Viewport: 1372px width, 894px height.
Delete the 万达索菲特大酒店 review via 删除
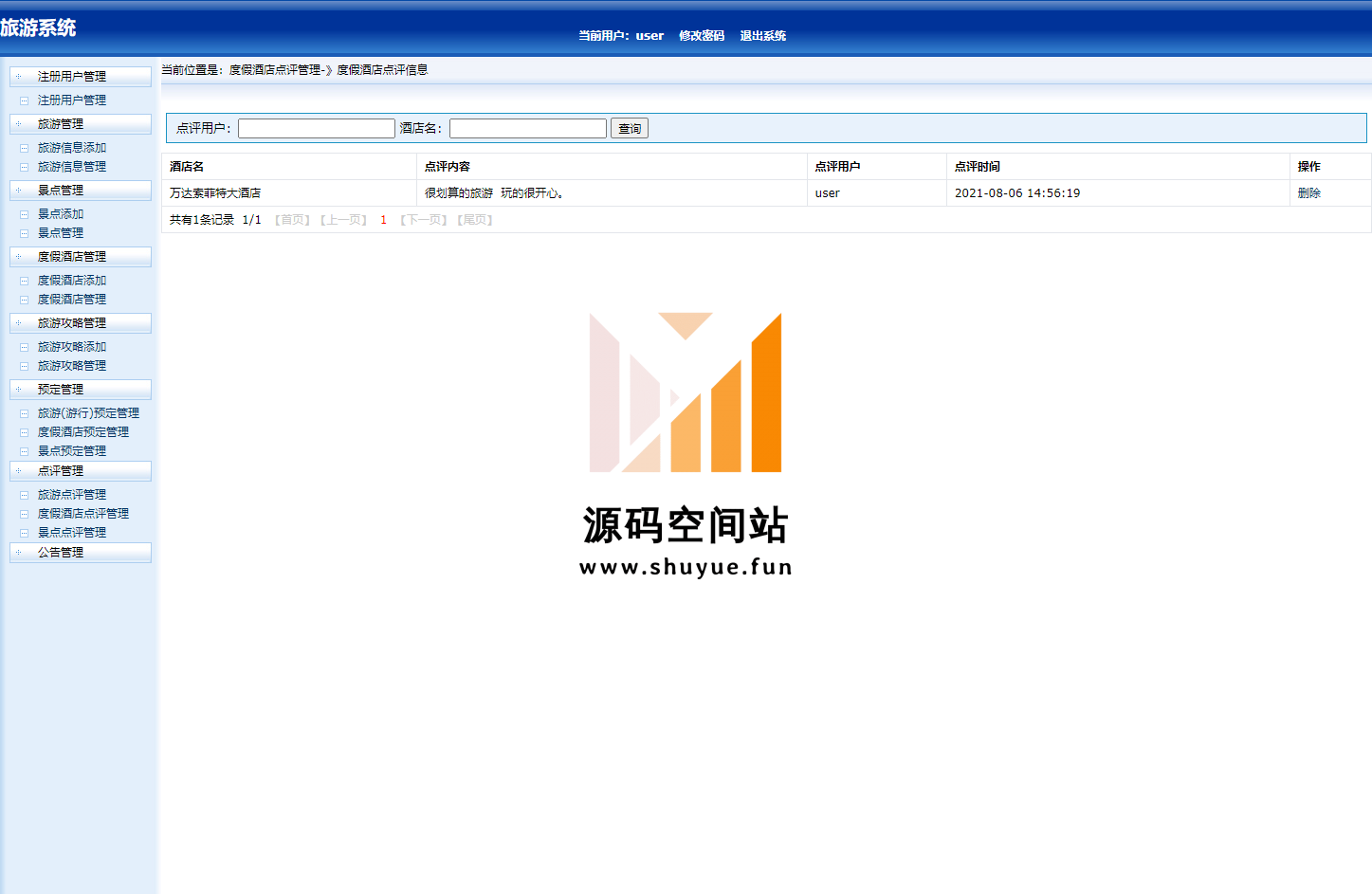(x=1309, y=192)
